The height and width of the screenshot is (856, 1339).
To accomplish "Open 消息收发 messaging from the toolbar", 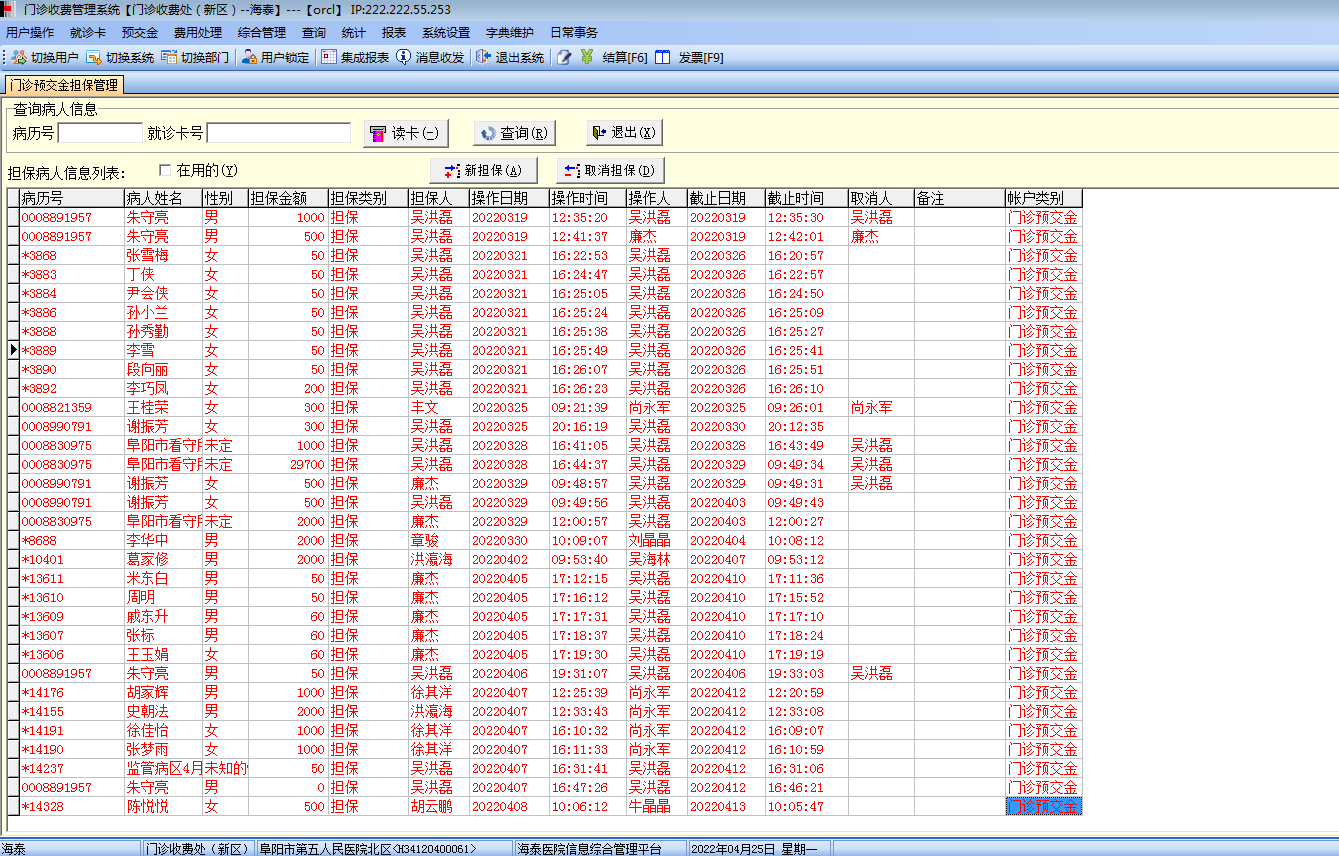I will pyautogui.click(x=430, y=58).
